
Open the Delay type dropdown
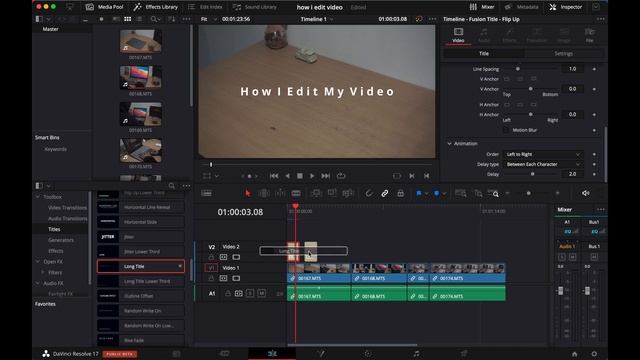[x=542, y=164]
